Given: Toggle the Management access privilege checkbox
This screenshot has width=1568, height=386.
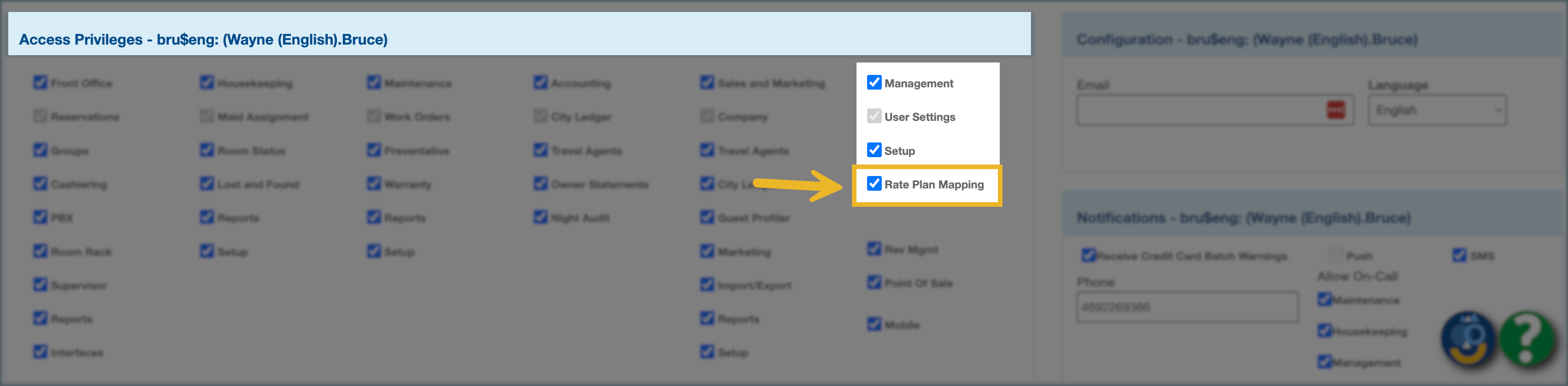Looking at the screenshot, I should tap(874, 82).
